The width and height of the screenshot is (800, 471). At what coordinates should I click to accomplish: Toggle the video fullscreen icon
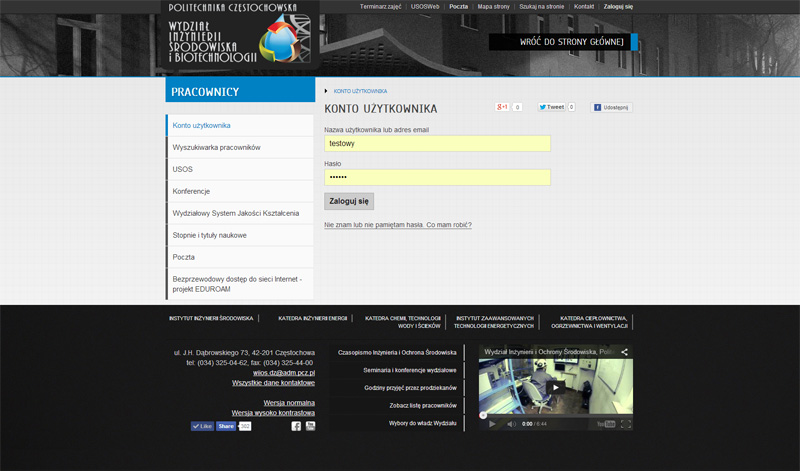coord(626,424)
